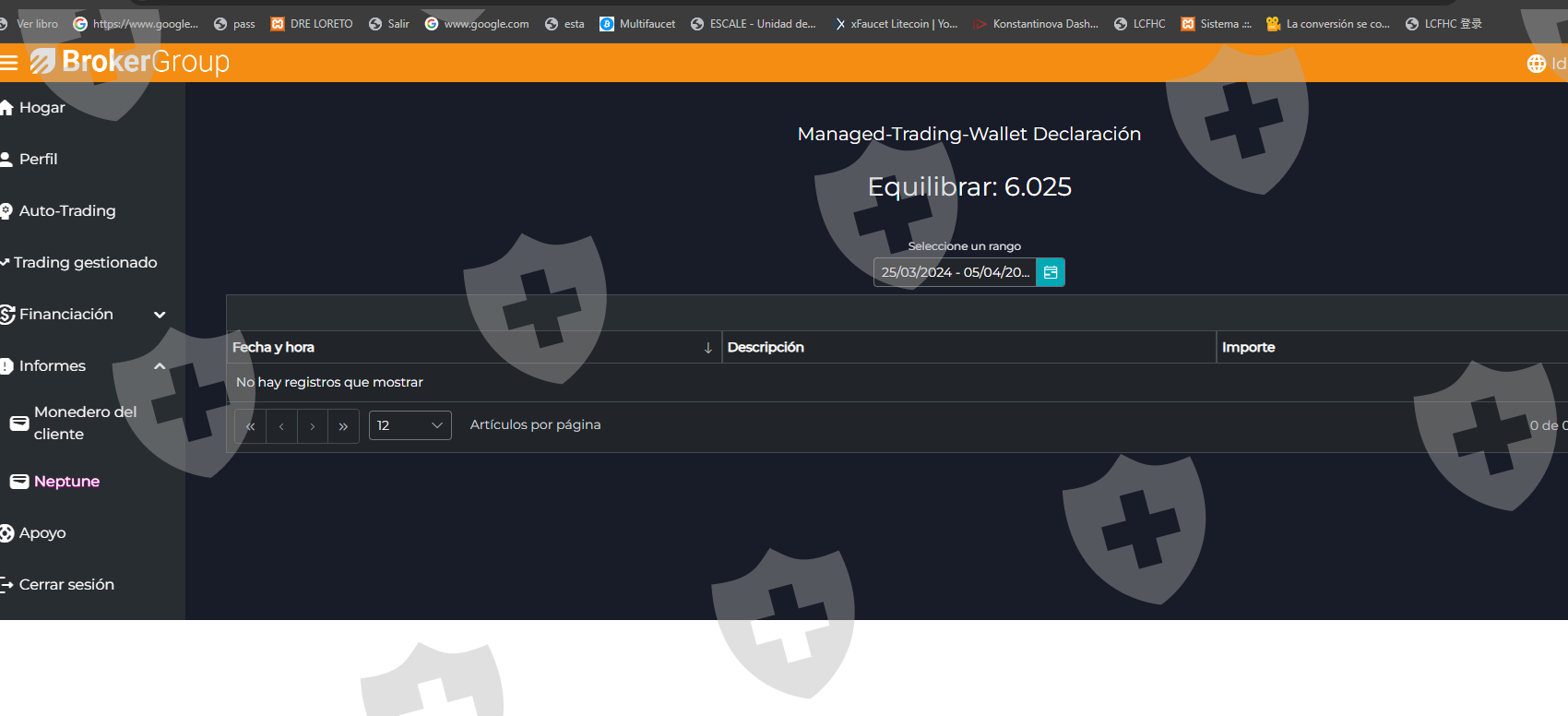
Task: Sort by Fecha y hora arrow
Action: 707,348
